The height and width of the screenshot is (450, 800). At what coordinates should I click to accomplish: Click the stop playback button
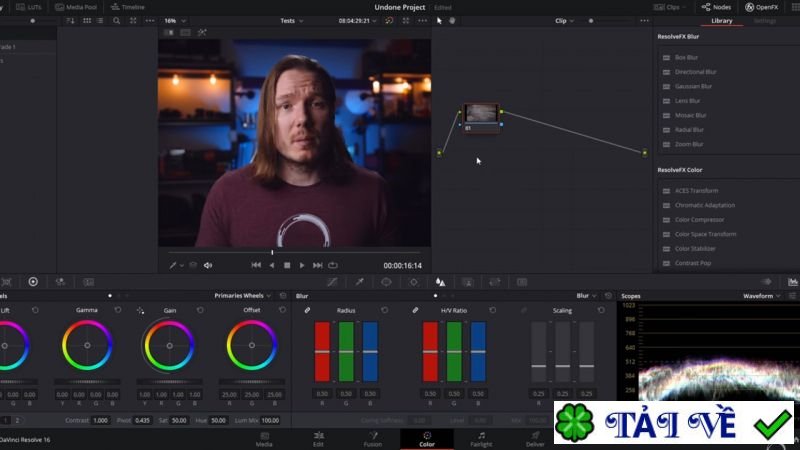click(x=287, y=265)
